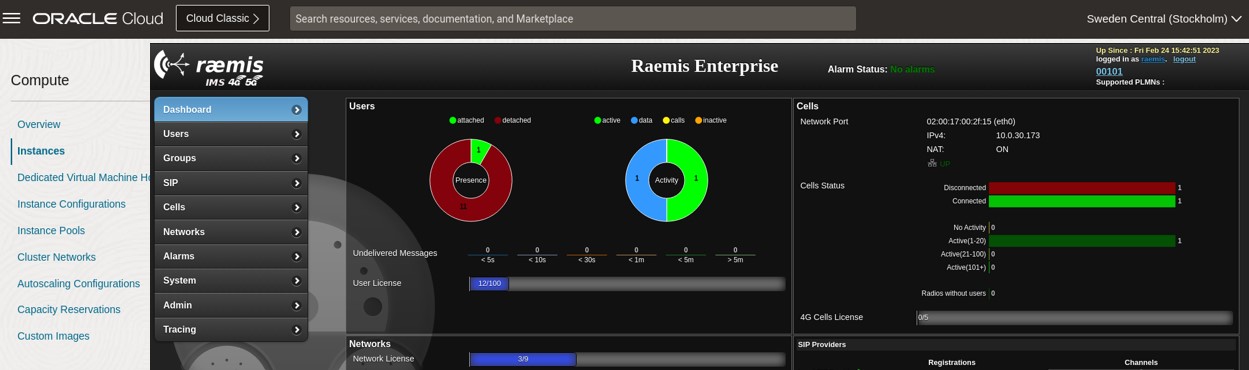Viewport: 1249px width, 370px height.
Task: Open the Admin menu item
Action: click(231, 305)
